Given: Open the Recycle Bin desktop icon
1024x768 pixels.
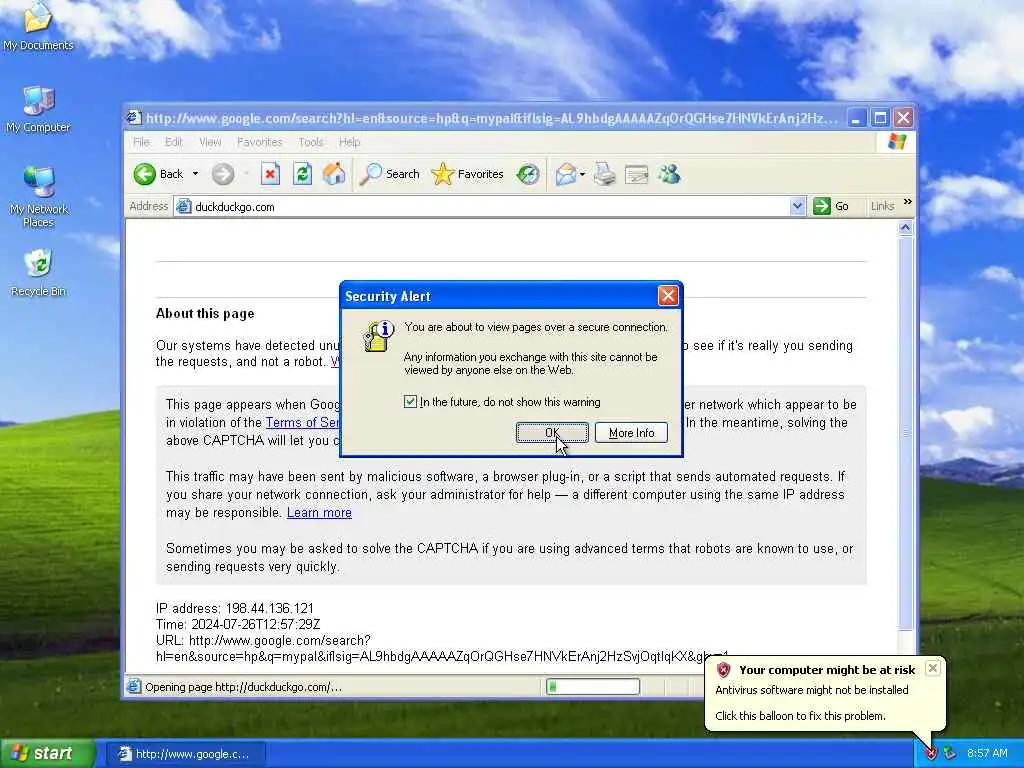Looking at the screenshot, I should 39,273.
